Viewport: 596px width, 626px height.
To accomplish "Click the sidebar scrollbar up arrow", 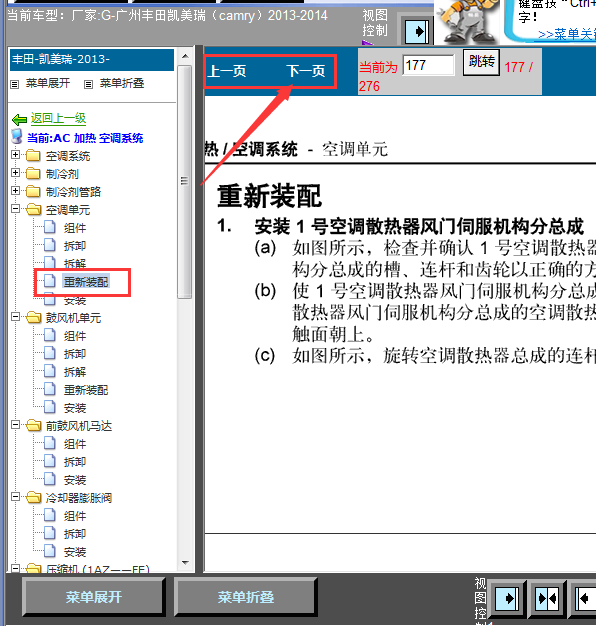I will click(185, 56).
